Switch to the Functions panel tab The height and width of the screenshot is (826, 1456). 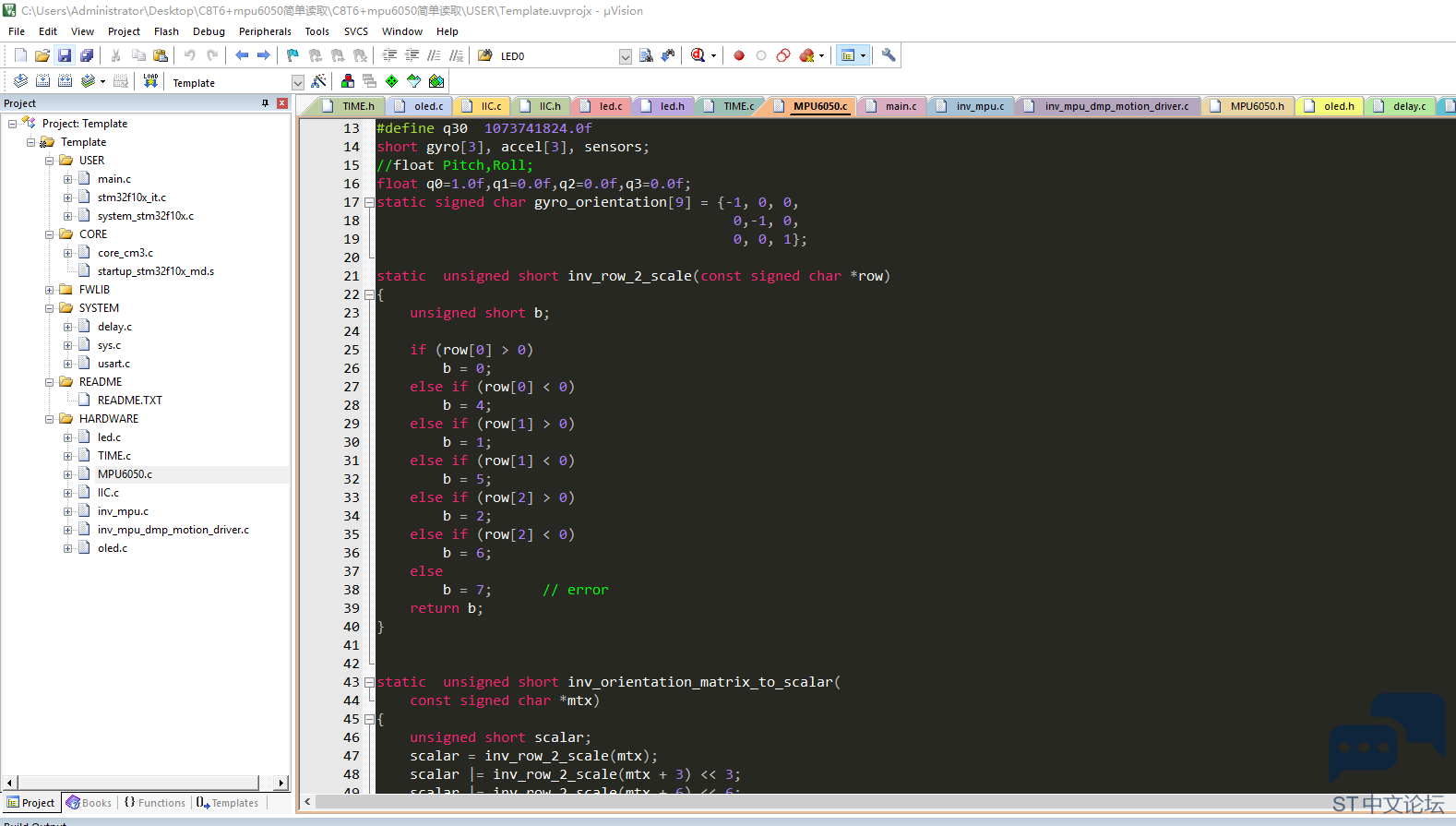click(x=154, y=803)
